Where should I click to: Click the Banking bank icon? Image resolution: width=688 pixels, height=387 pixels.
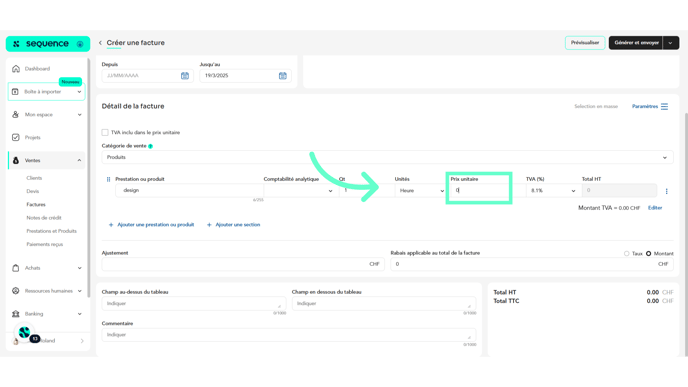pyautogui.click(x=16, y=314)
